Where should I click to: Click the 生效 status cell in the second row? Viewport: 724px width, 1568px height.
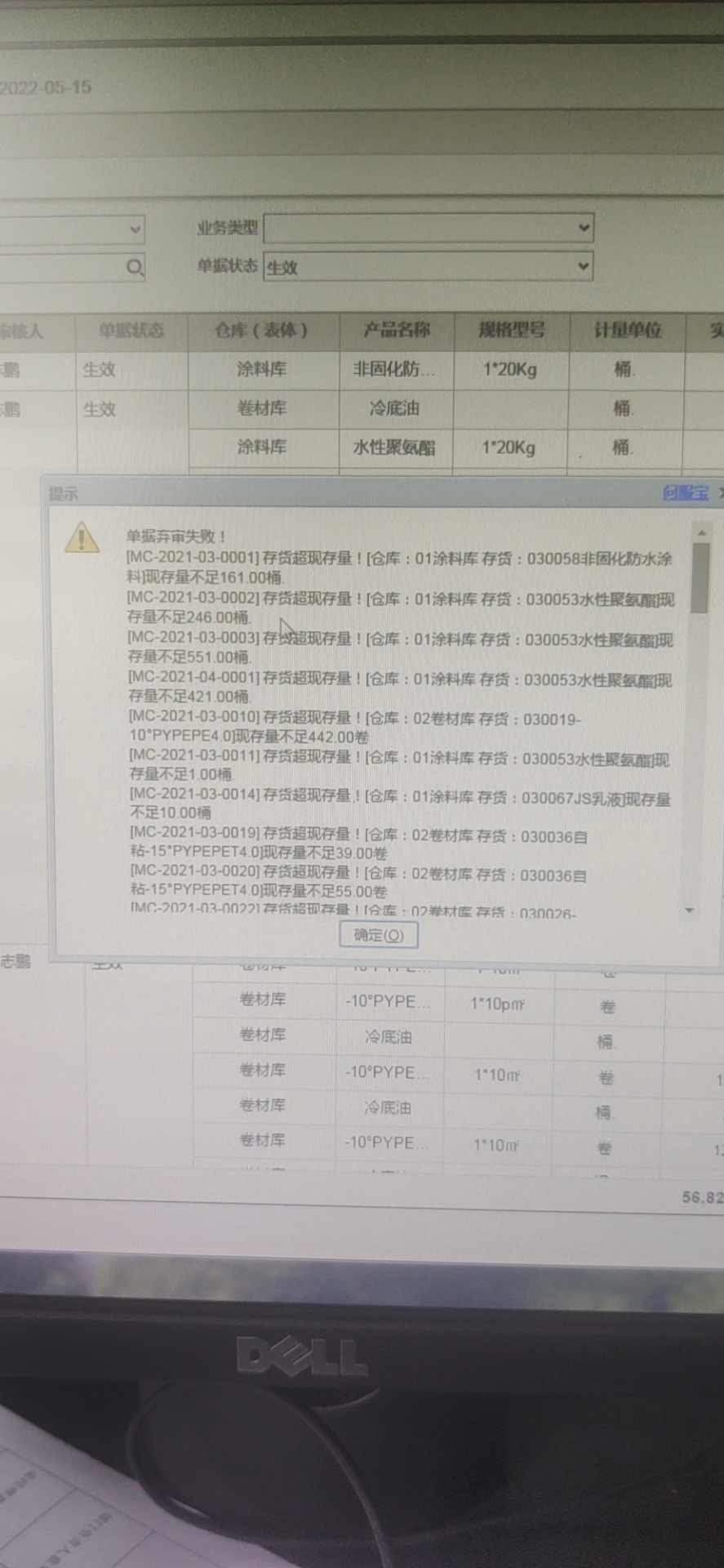coord(132,408)
